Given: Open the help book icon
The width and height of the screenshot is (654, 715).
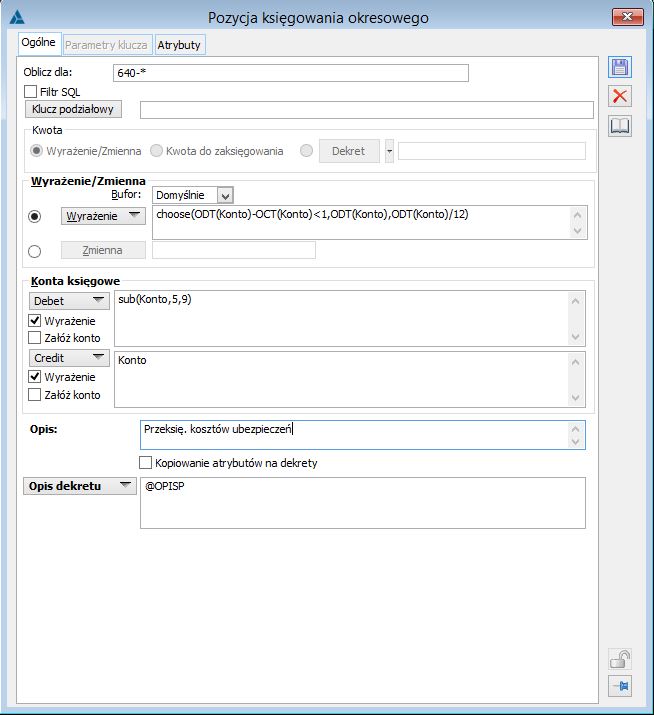Looking at the screenshot, I should pos(620,126).
